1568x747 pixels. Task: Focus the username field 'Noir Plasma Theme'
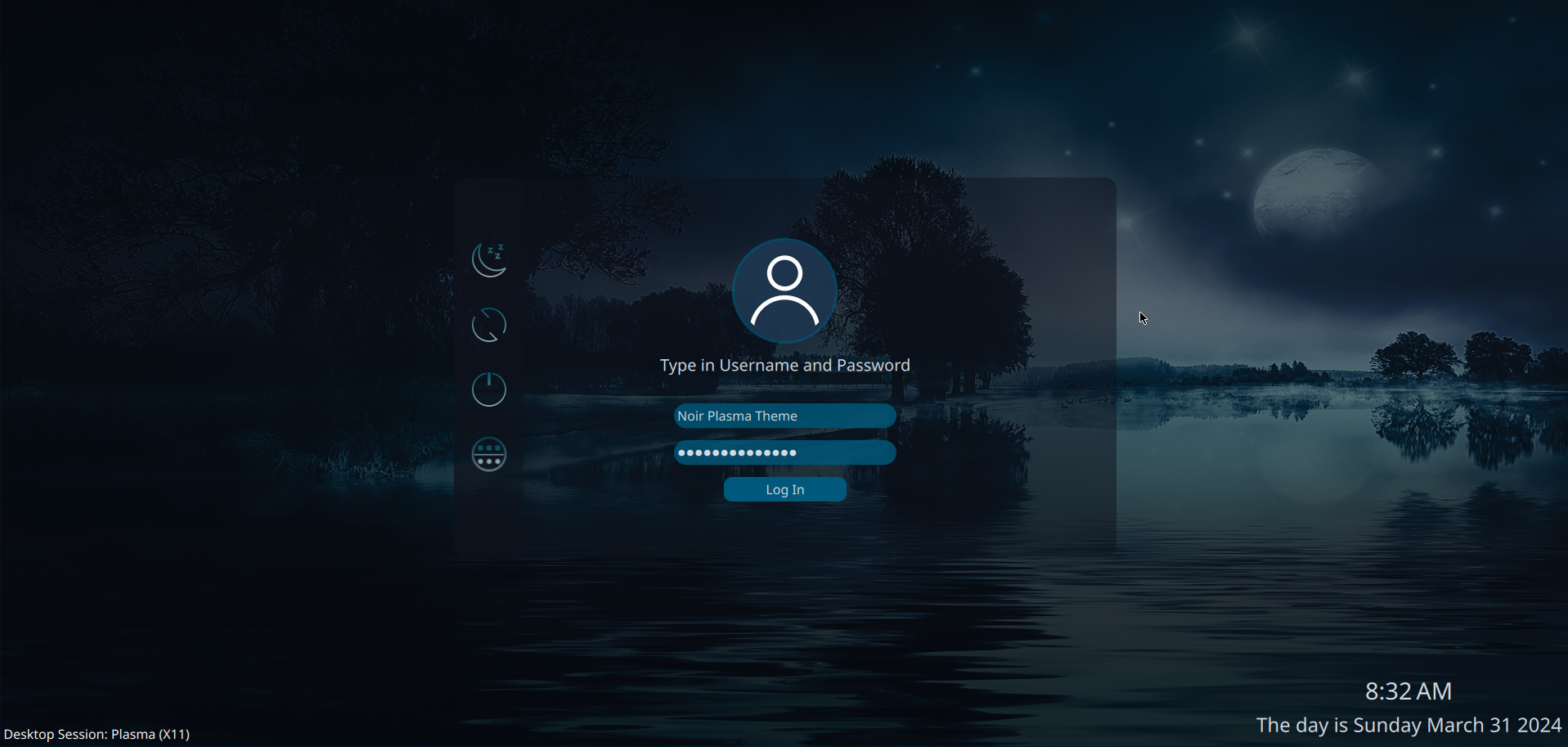784,416
